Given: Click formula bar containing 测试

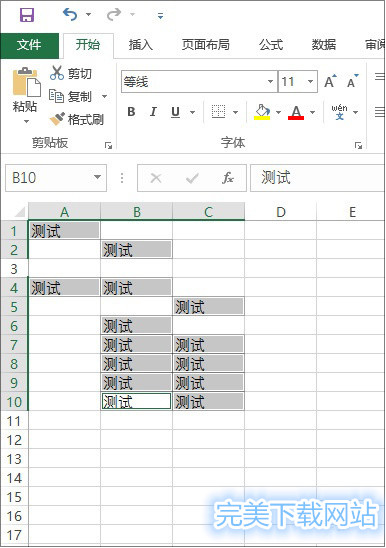Looking at the screenshot, I should (x=317, y=178).
